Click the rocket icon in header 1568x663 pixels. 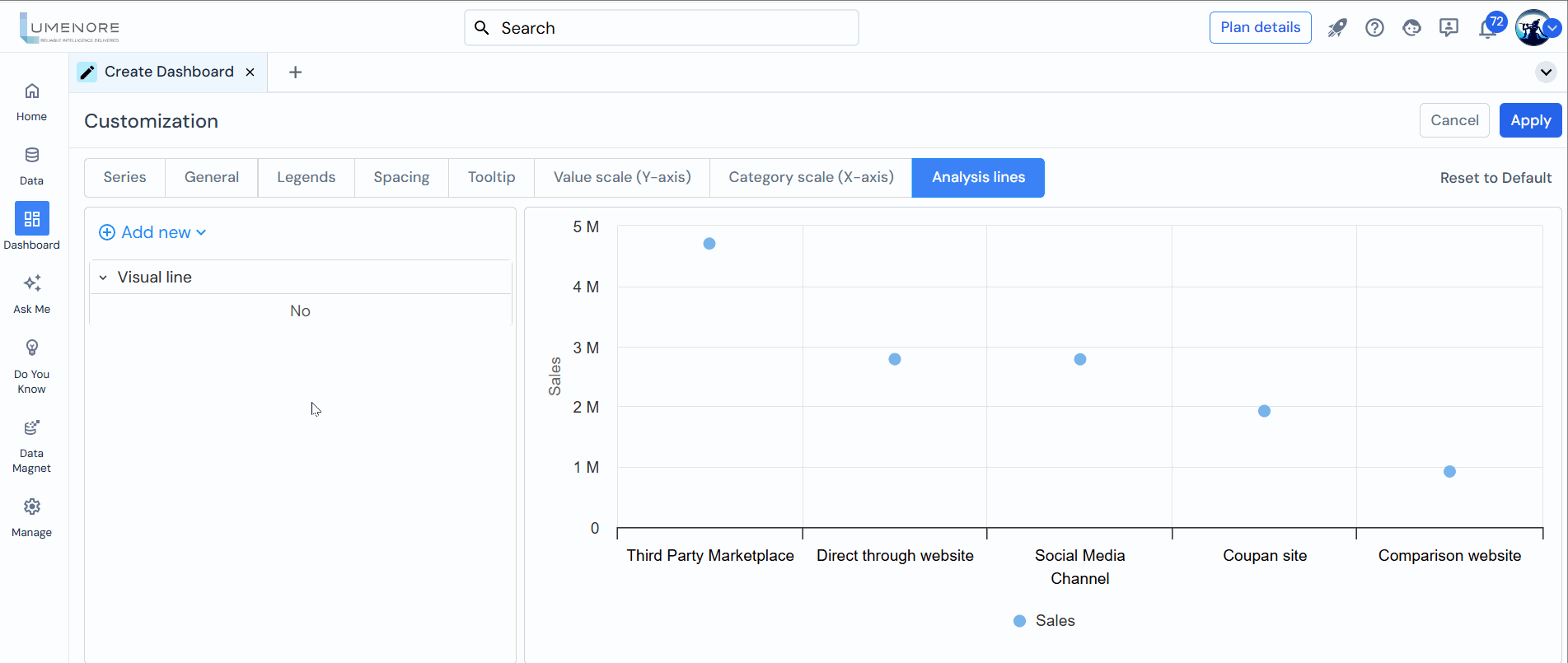[1336, 28]
